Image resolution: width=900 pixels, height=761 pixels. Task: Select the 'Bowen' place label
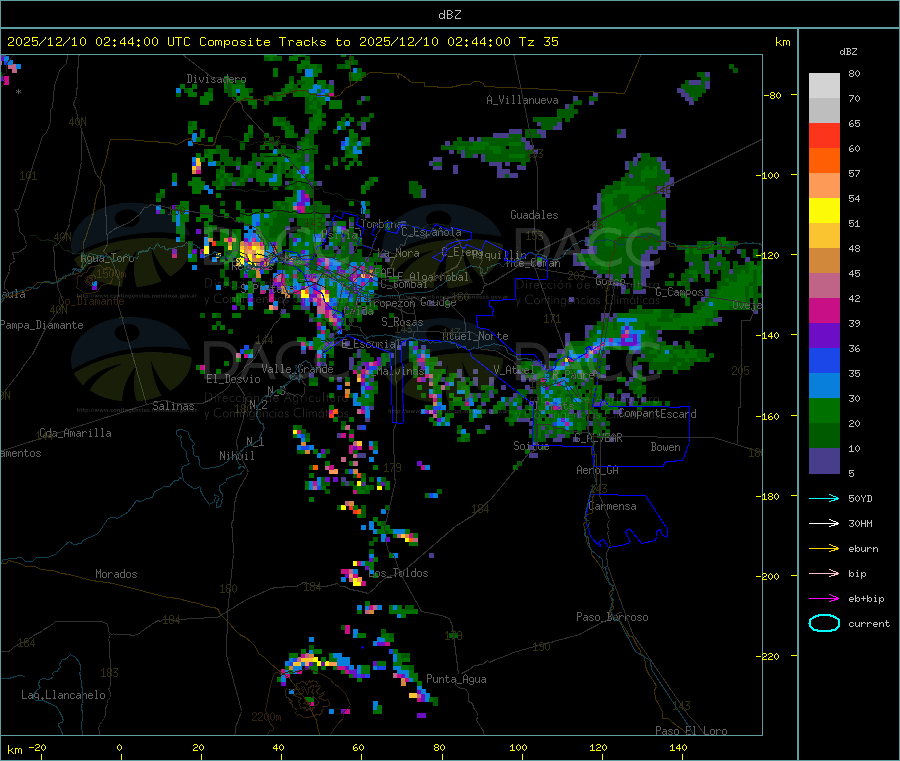click(x=666, y=447)
